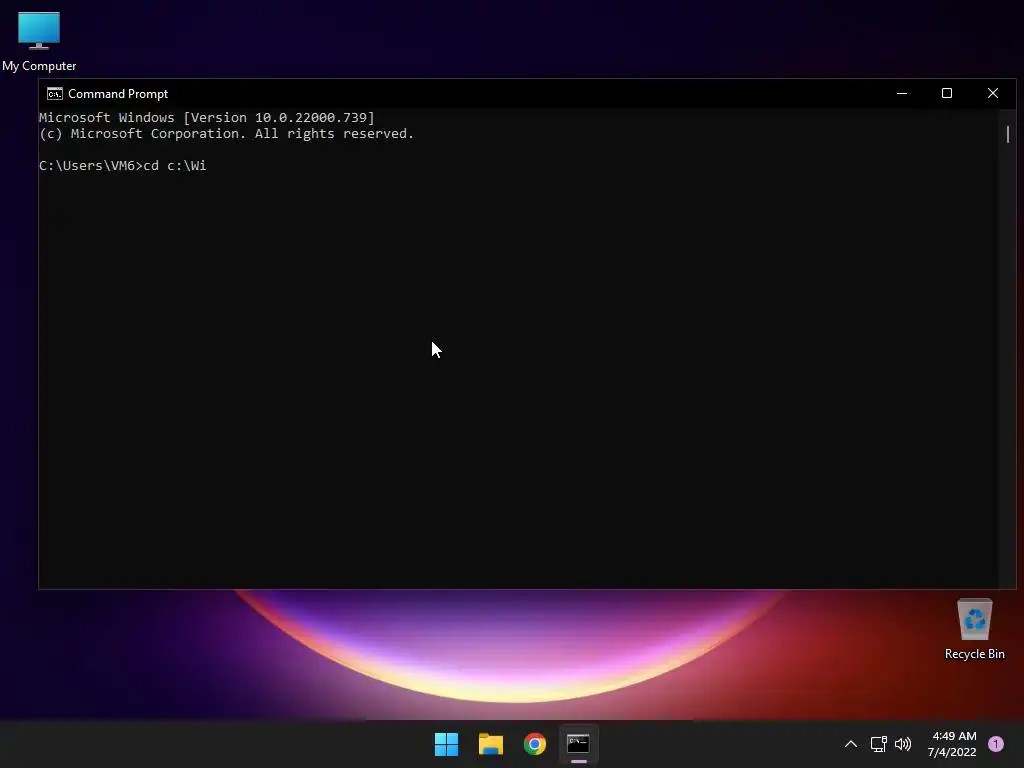1024x768 pixels.
Task: Click the Command Prompt title bar icon
Action: click(x=55, y=93)
